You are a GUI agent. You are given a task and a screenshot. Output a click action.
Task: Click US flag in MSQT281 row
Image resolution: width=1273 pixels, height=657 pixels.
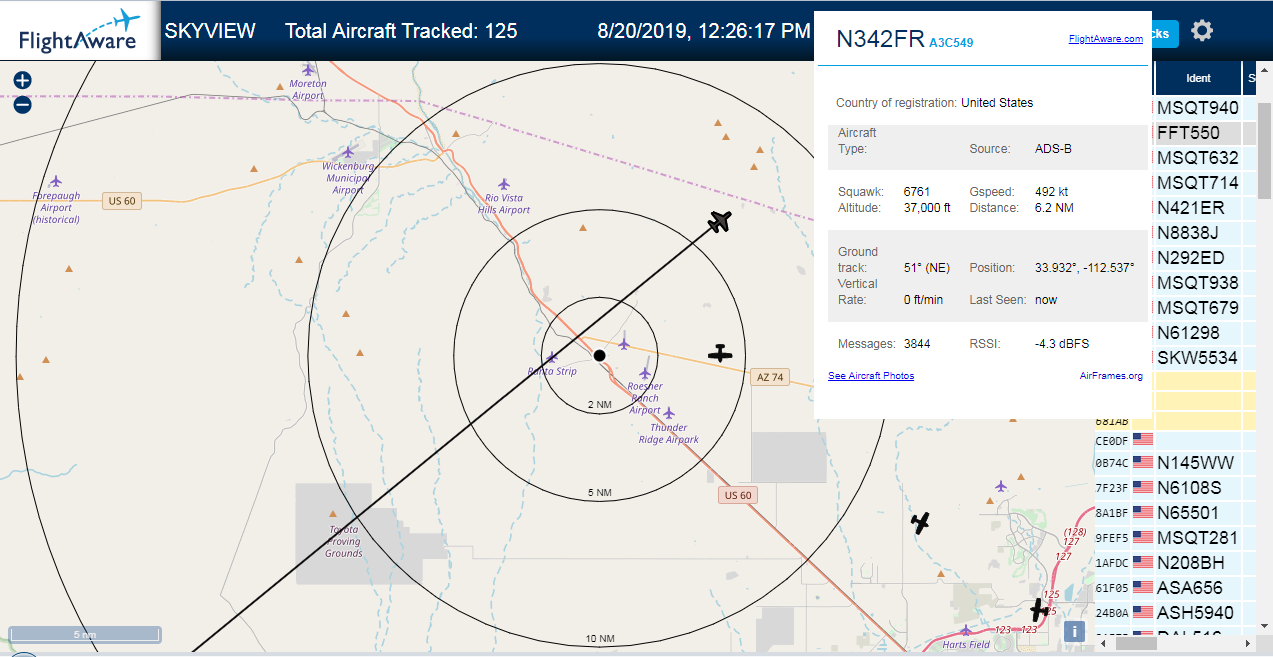click(1143, 538)
